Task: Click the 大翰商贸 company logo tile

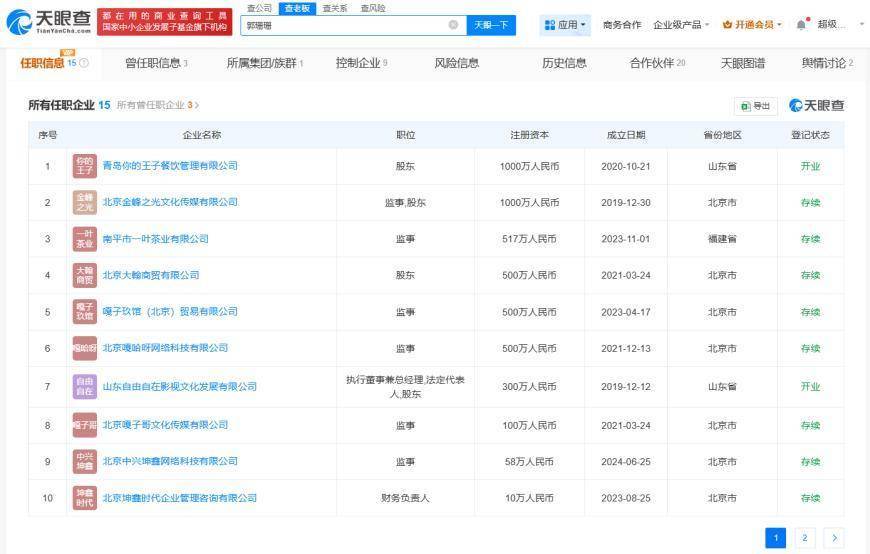Action: (85, 275)
